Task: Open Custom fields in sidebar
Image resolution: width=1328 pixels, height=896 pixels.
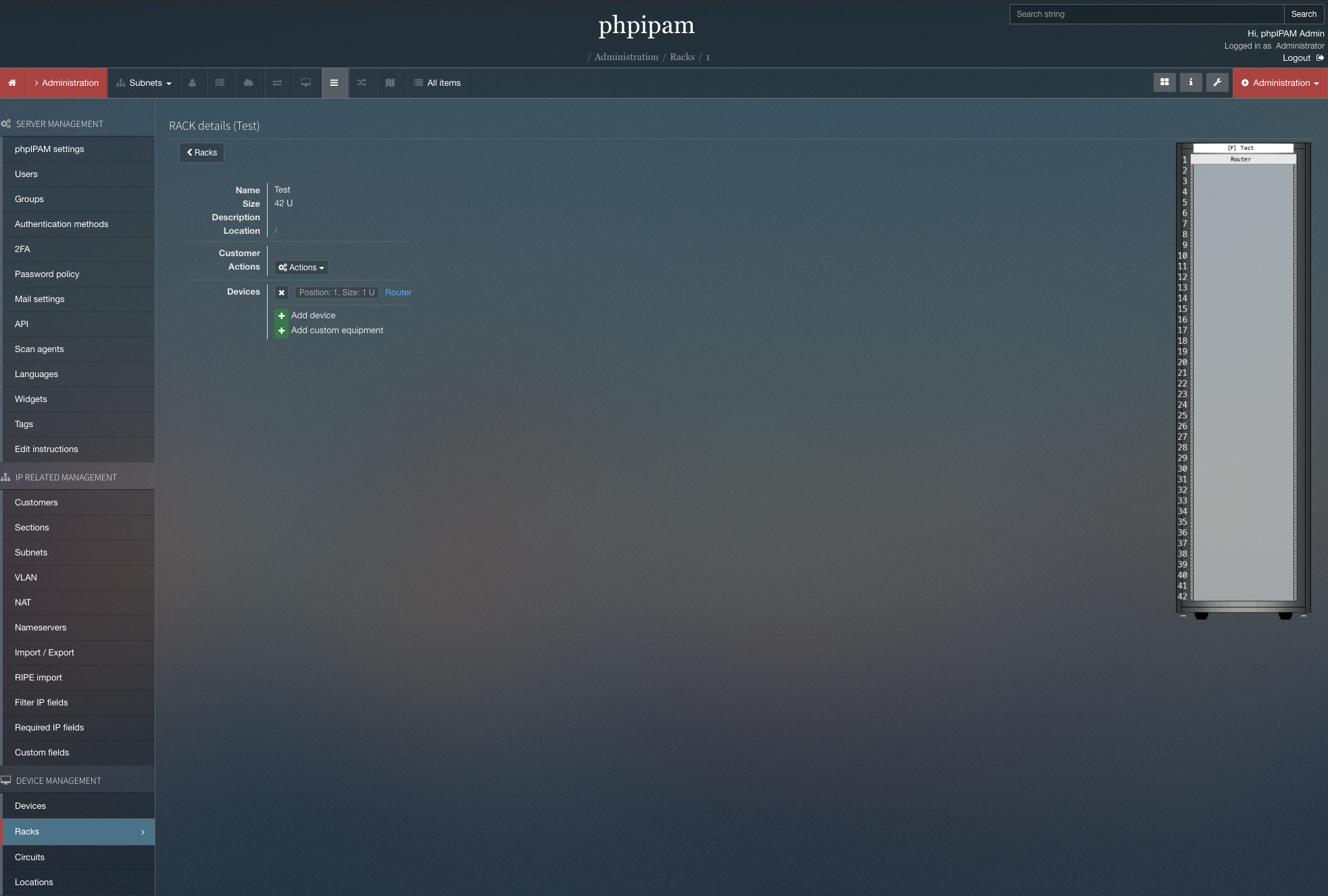Action: (78, 753)
